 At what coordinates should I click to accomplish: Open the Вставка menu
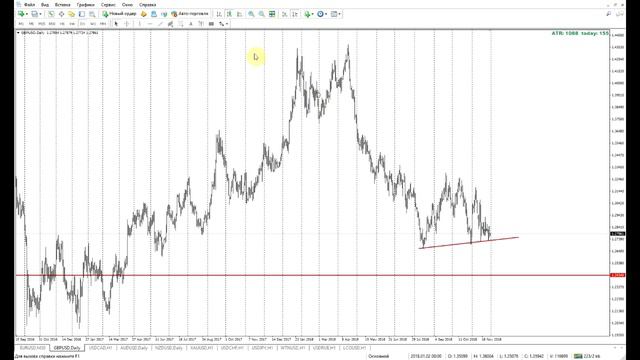pos(62,5)
